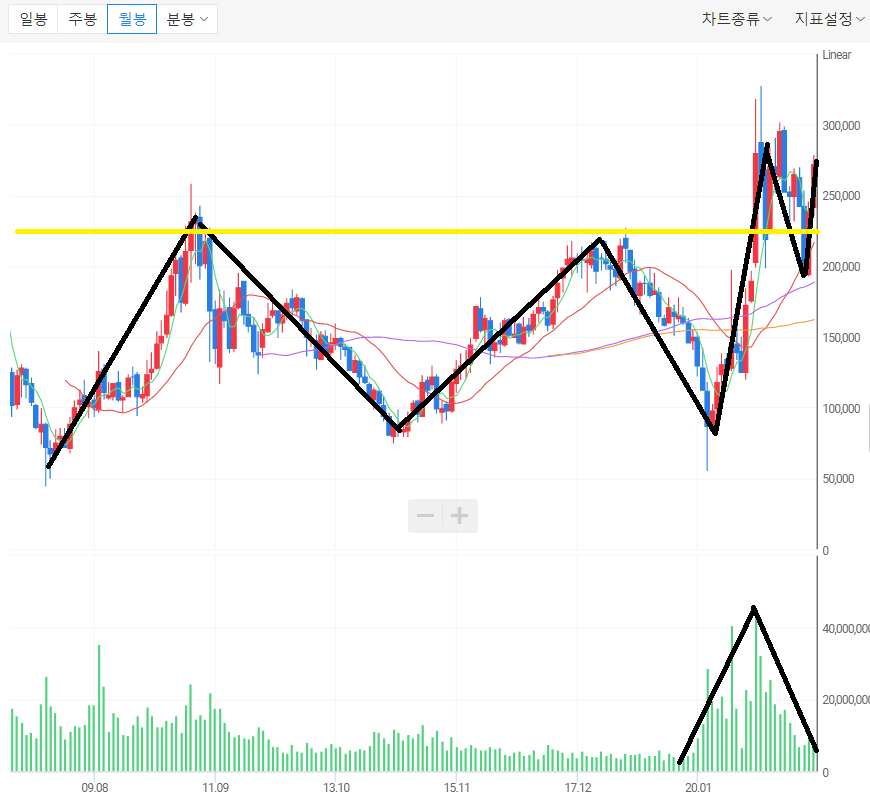Click the 15.11 date axis label

tap(457, 788)
